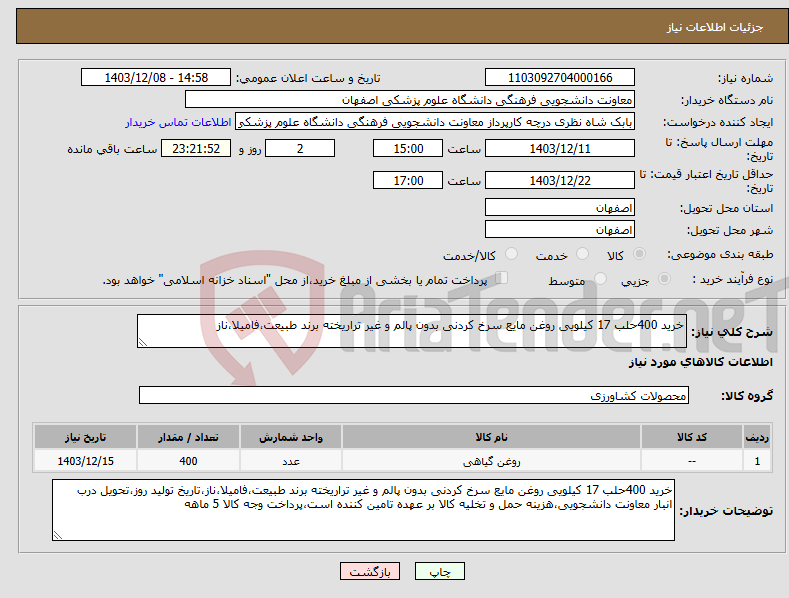Click the announcement date field 1403/12/08 - 14:58

pos(155,78)
